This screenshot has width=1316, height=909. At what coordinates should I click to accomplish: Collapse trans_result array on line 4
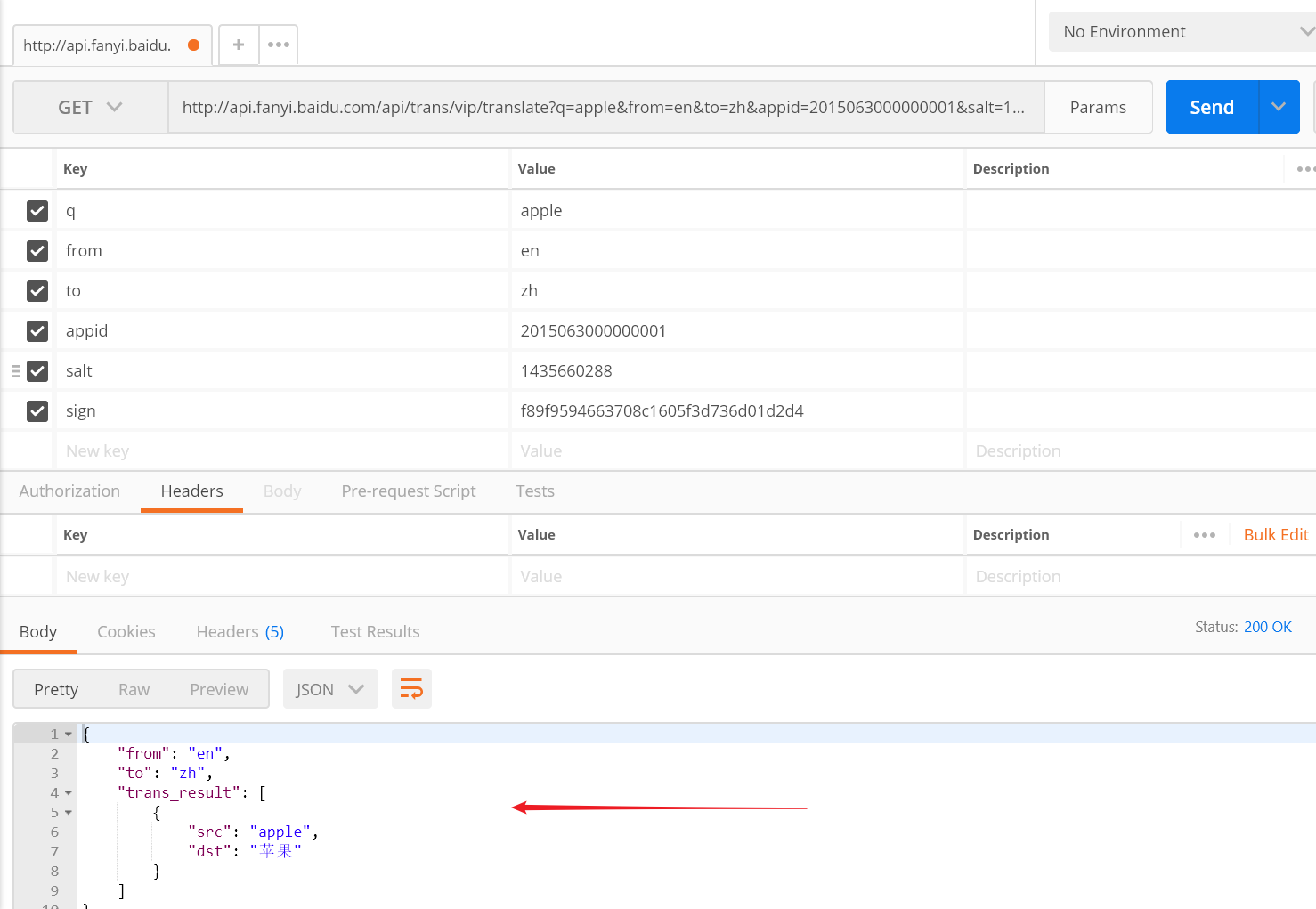click(69, 793)
